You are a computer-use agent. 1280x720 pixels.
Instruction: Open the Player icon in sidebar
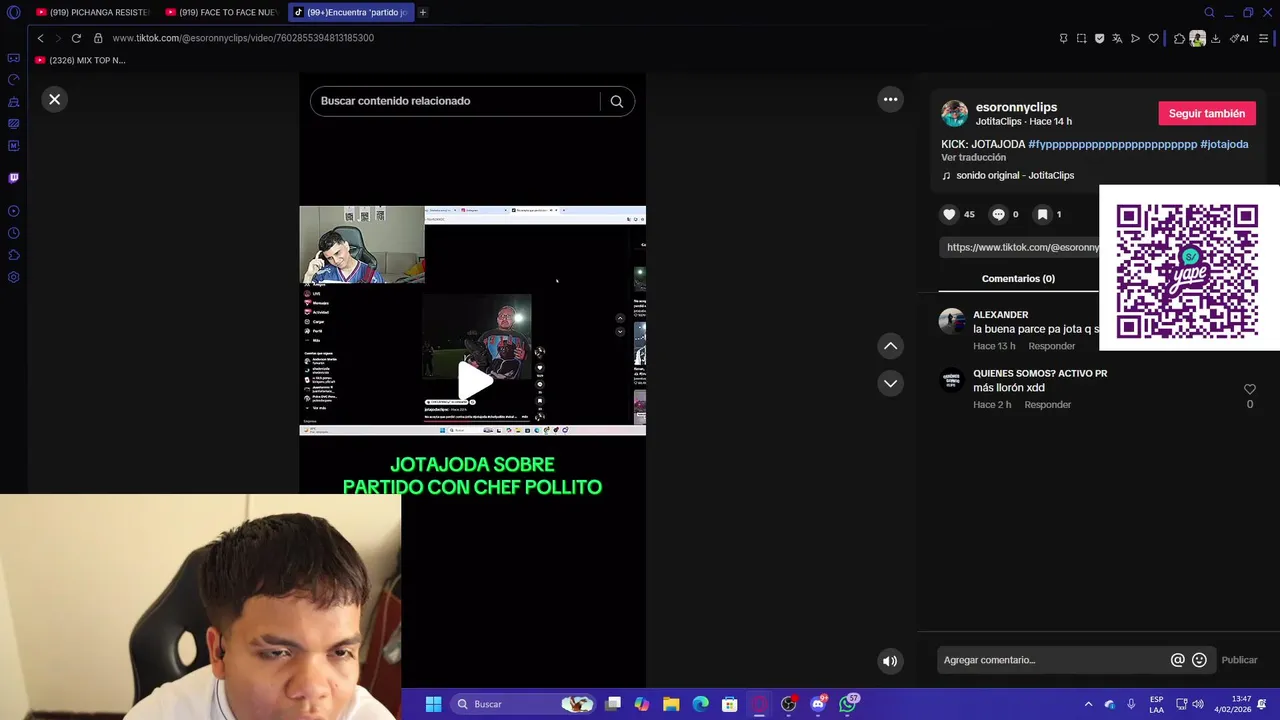point(14,211)
